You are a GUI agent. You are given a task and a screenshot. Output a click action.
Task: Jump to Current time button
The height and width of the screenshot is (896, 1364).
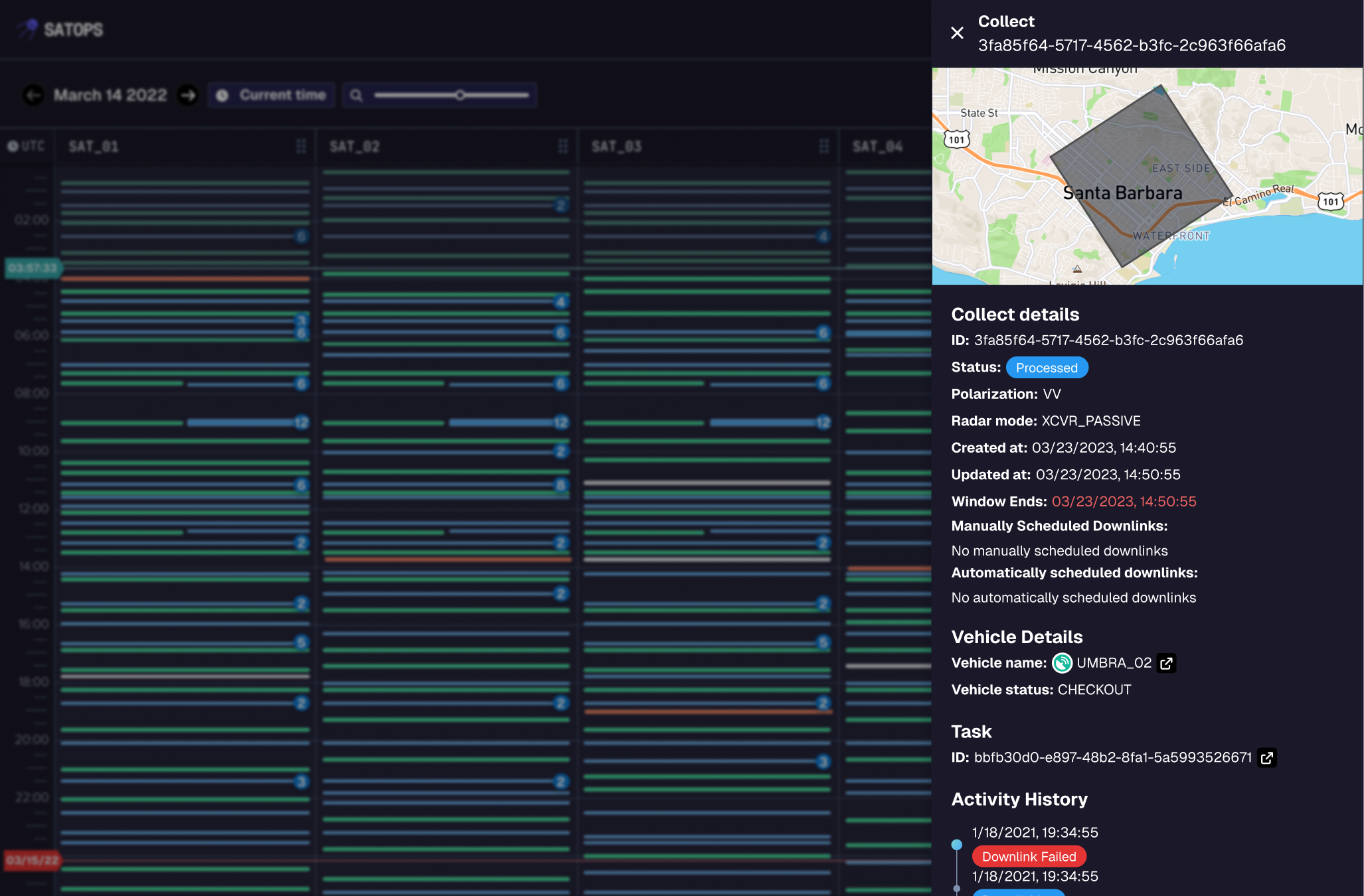(x=272, y=96)
